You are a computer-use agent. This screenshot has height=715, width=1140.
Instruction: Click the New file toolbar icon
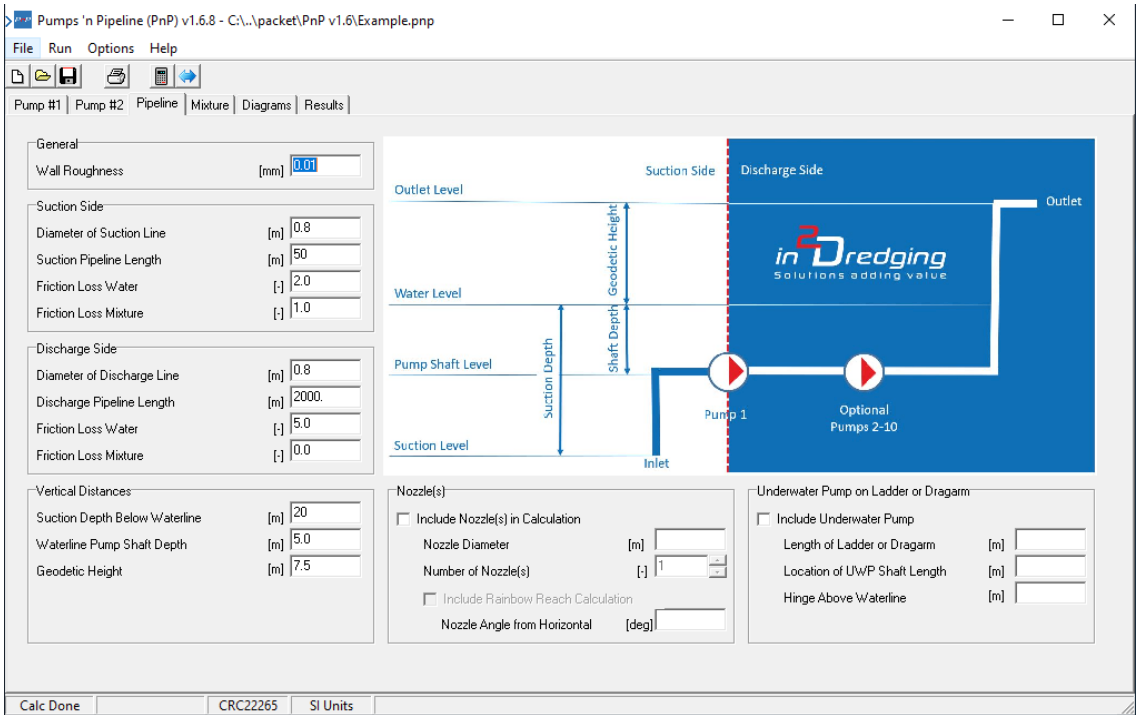[18, 77]
